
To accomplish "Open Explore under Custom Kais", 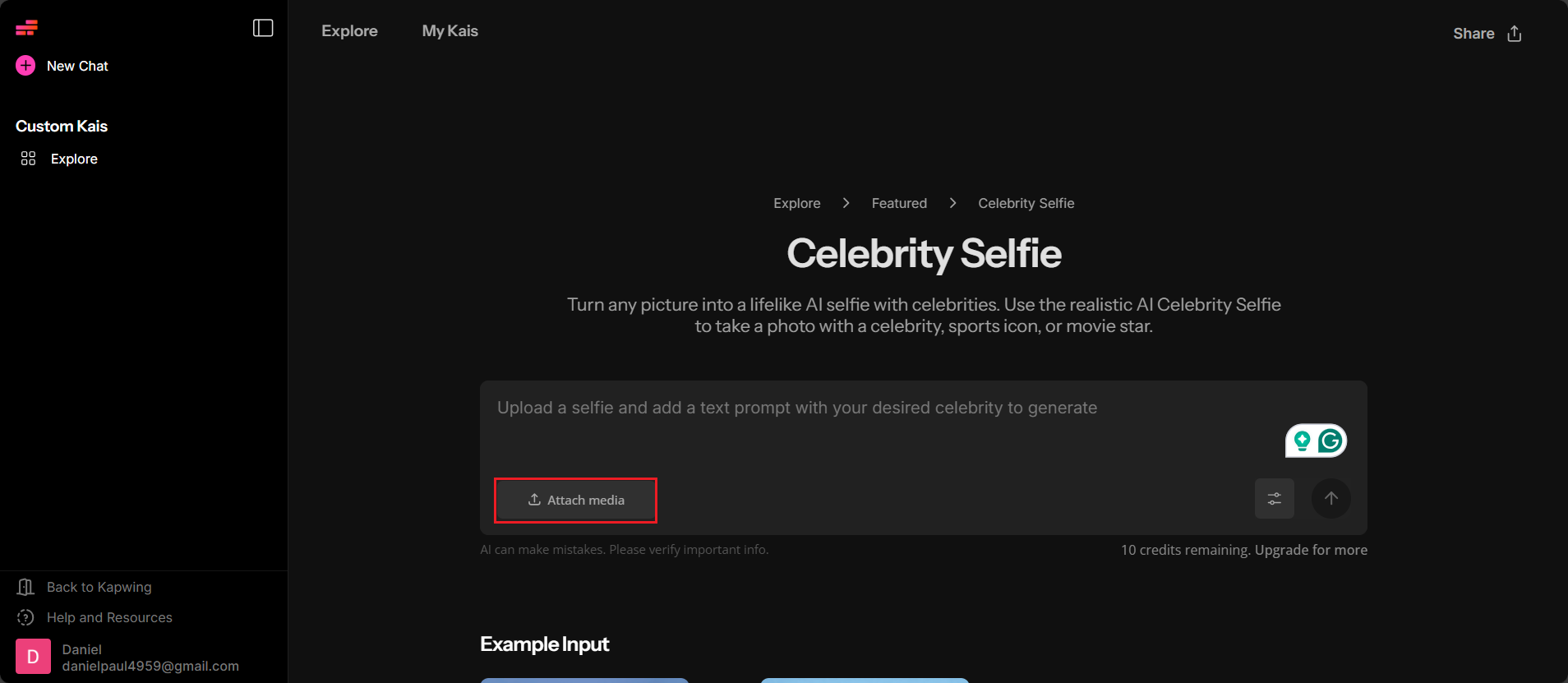I will 73,159.
